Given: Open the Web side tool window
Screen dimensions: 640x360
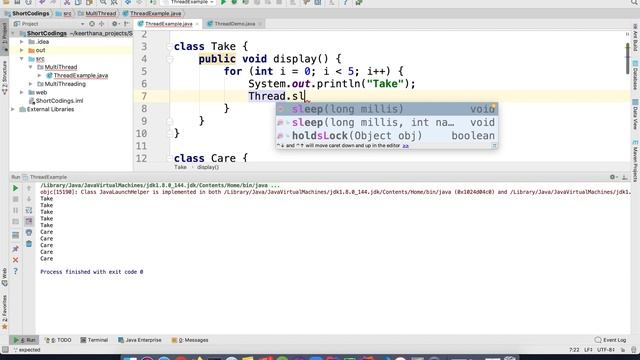Looking at the screenshot, I should point(4,277).
